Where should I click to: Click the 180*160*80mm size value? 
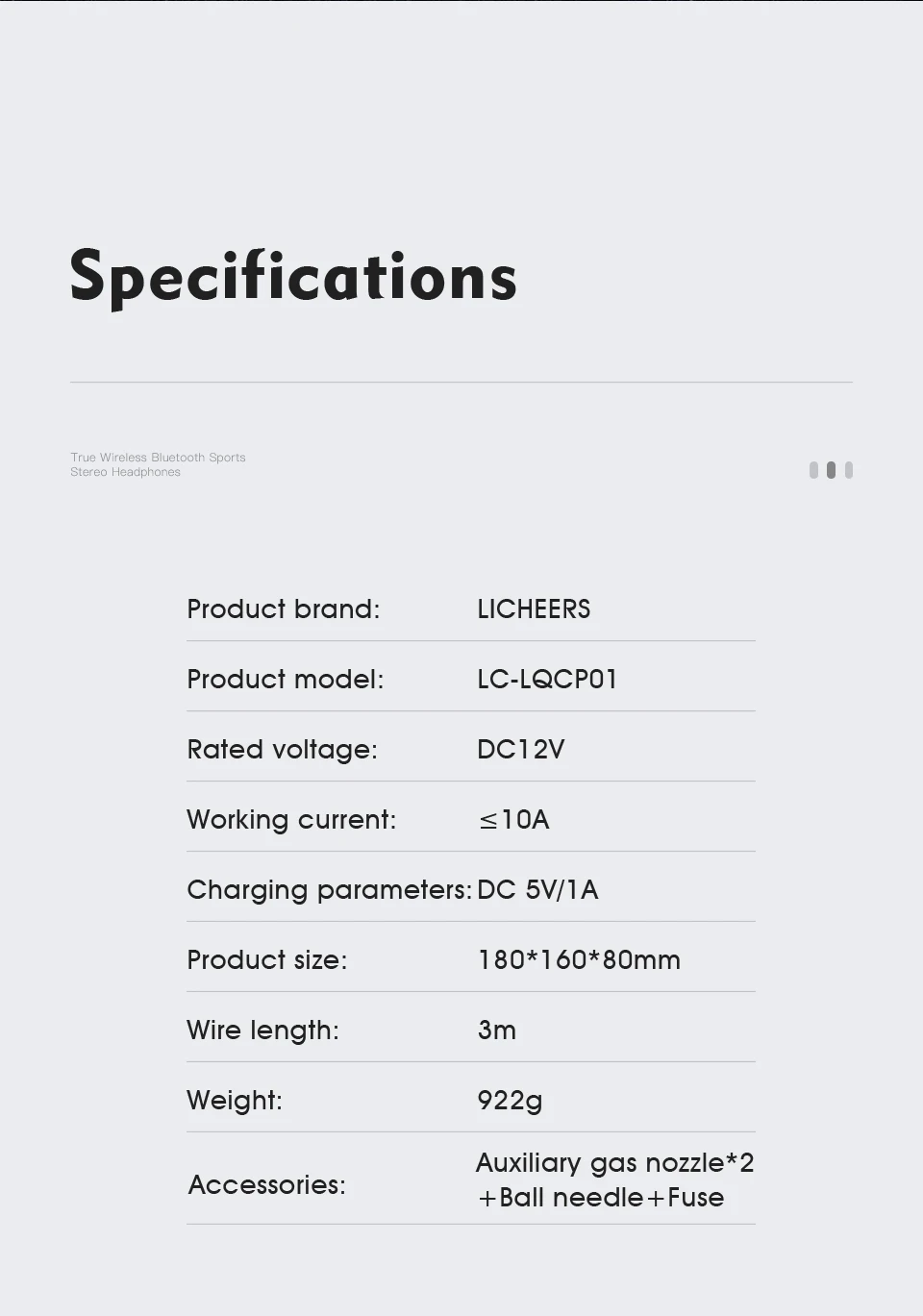(x=579, y=959)
